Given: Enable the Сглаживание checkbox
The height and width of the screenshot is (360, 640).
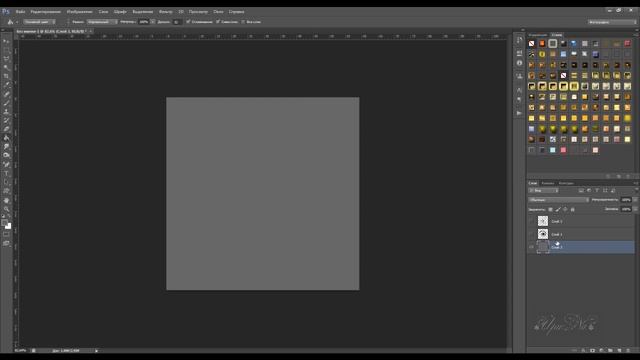Looking at the screenshot, I should [188, 22].
